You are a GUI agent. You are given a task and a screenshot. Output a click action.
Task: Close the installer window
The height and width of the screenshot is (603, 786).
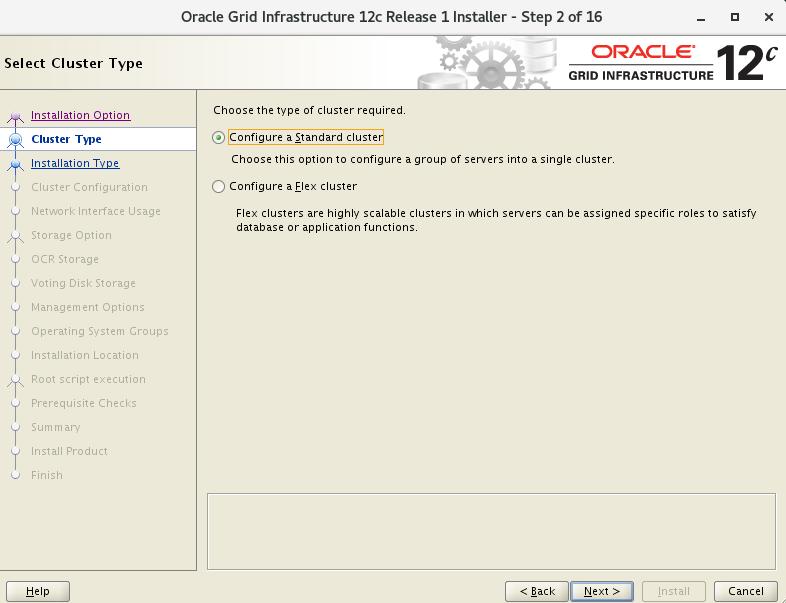coord(765,17)
